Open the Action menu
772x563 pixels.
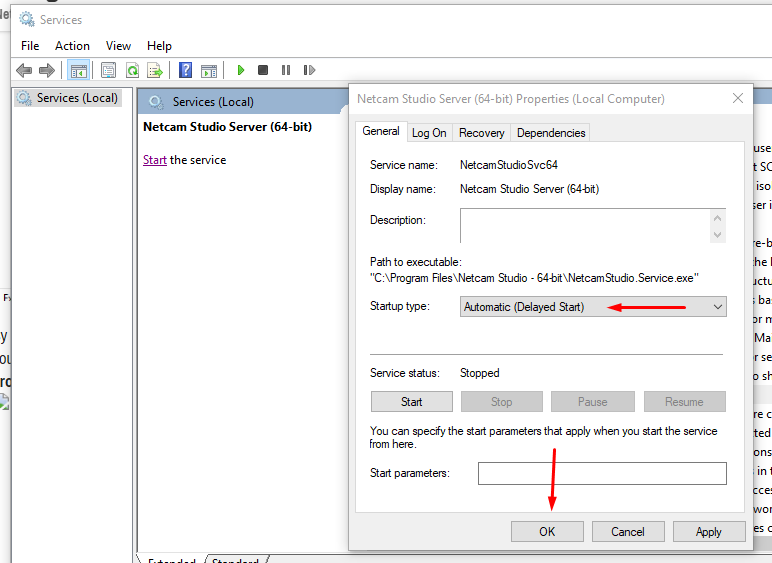click(72, 46)
